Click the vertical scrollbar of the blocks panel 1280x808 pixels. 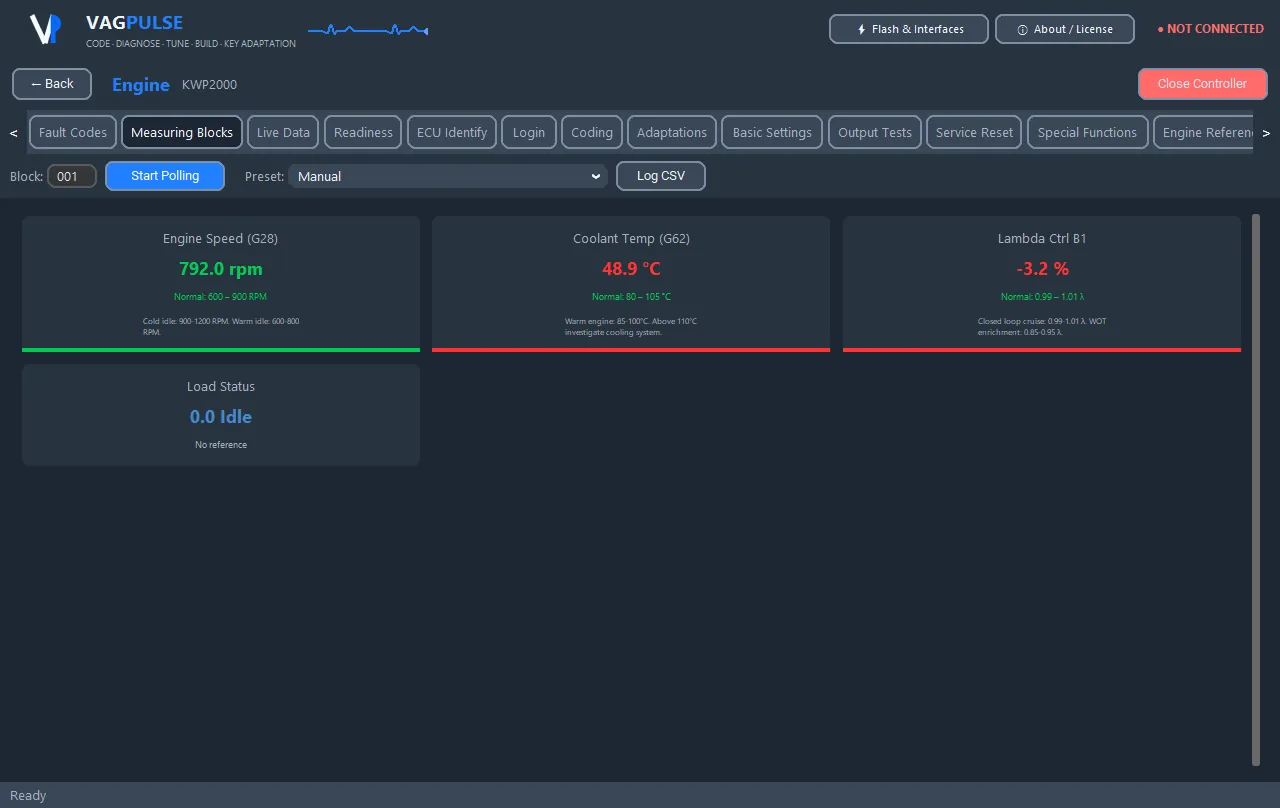1256,490
